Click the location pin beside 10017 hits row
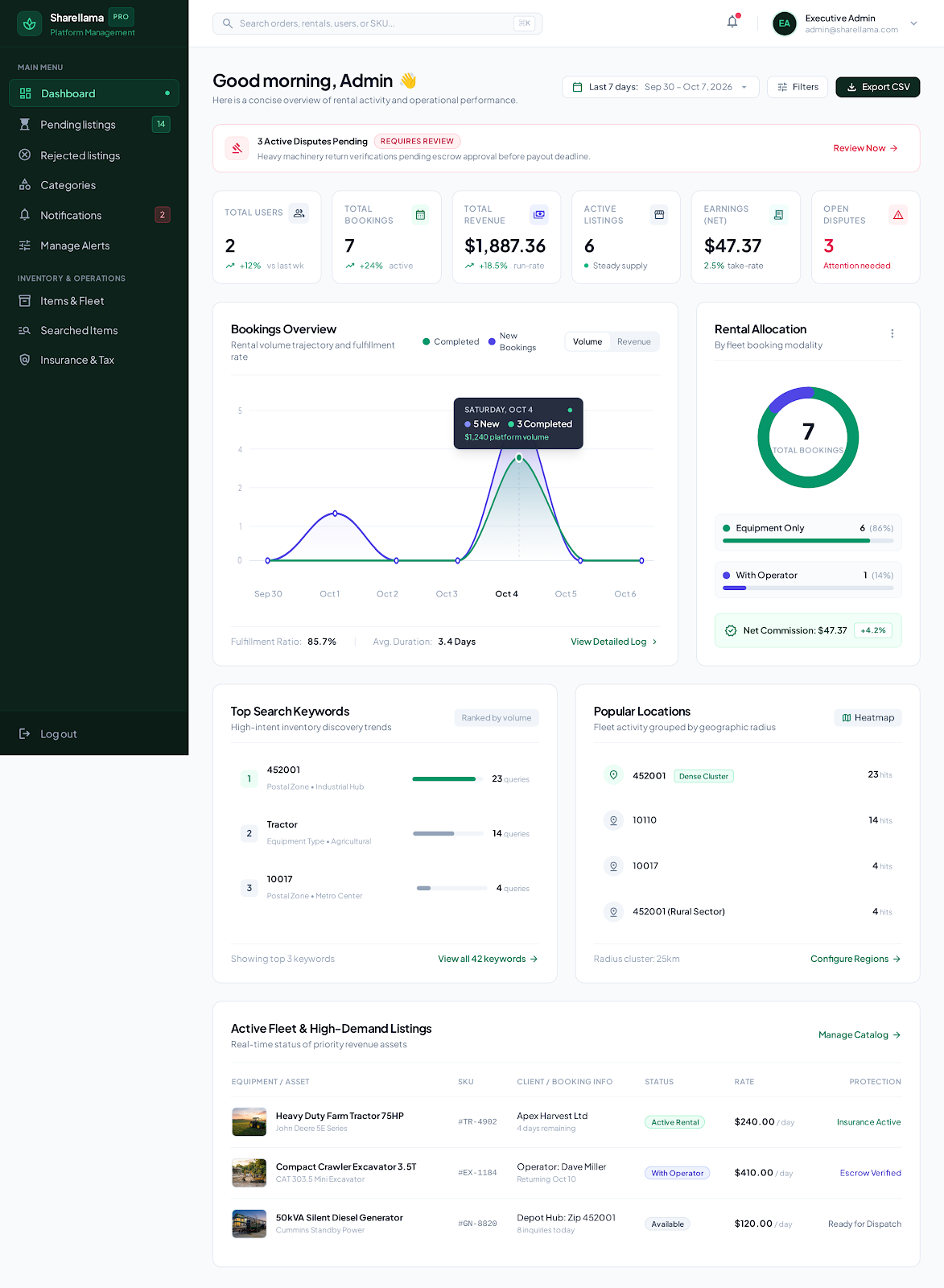This screenshot has width=944, height=1288. 613,866
